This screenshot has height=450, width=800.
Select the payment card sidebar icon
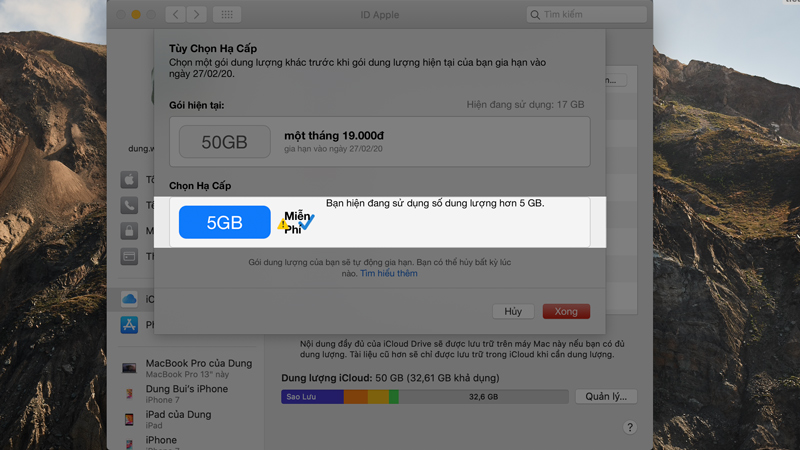[129, 257]
